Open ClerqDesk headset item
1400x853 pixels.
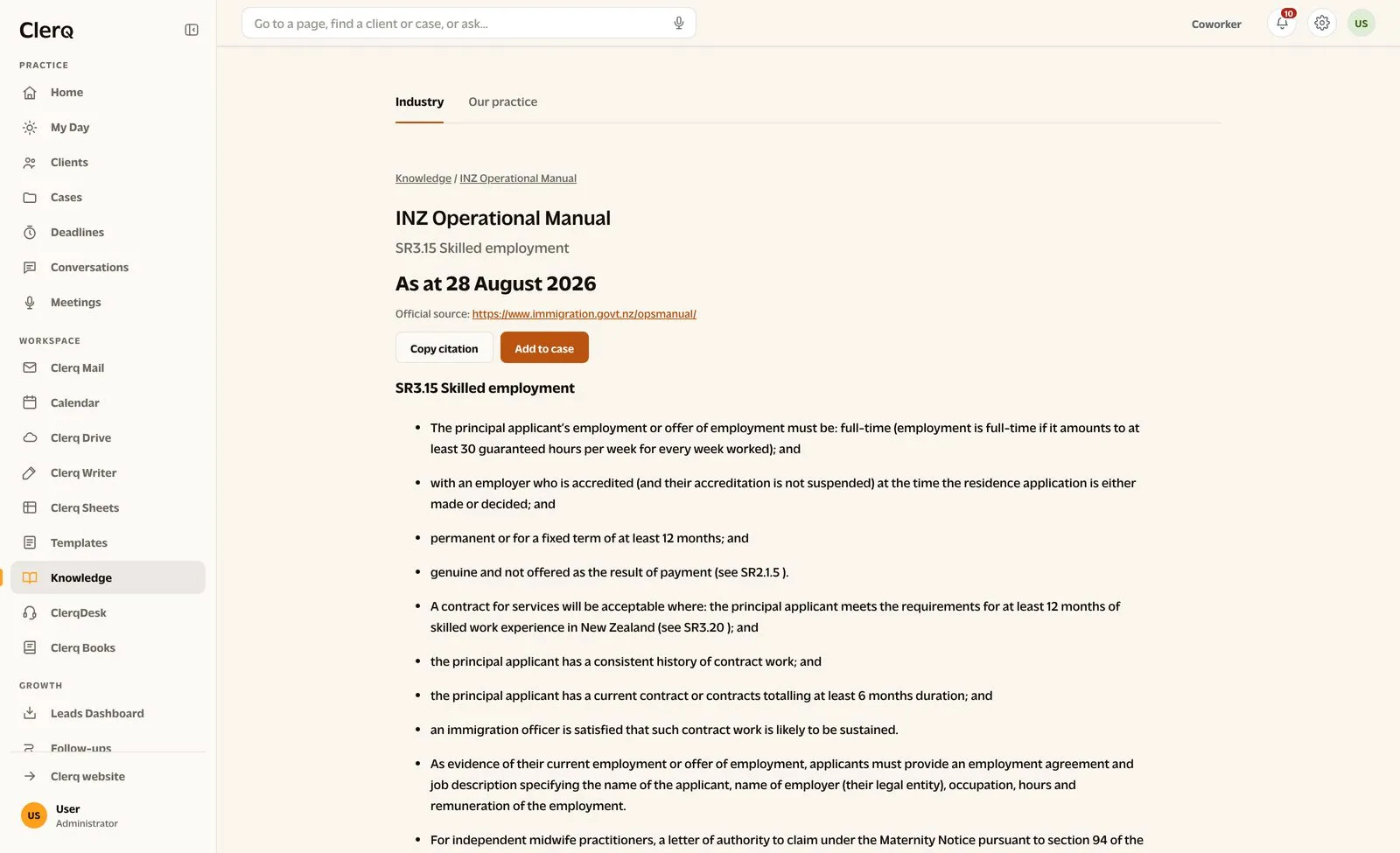tap(108, 613)
